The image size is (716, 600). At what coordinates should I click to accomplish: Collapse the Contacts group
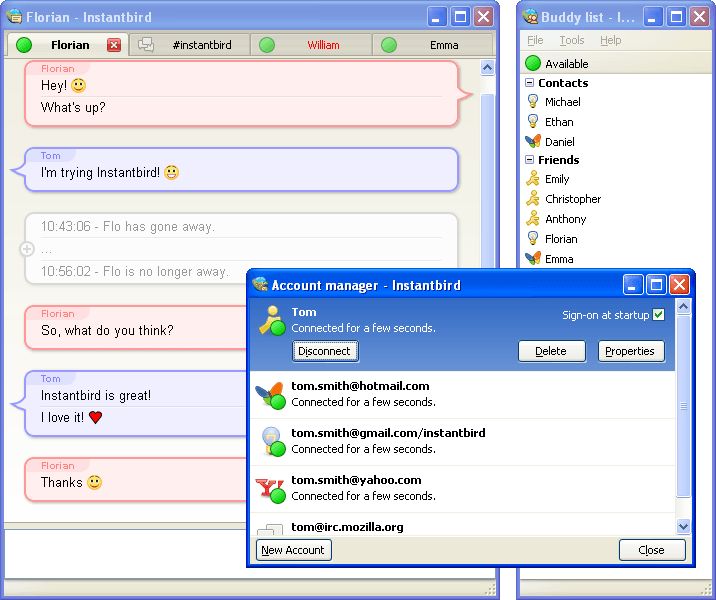(530, 83)
